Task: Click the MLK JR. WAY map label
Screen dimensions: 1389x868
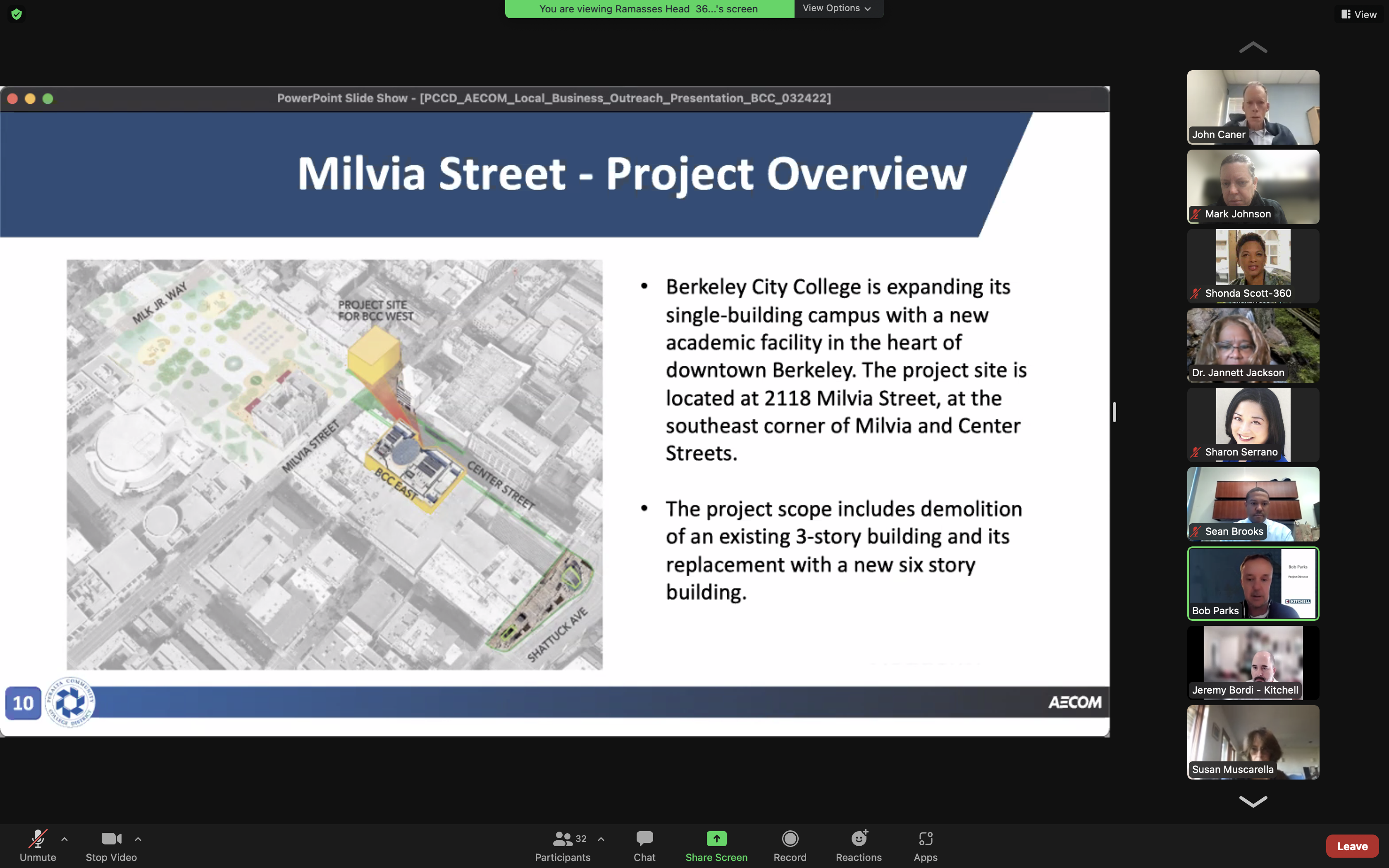Action: [x=160, y=303]
